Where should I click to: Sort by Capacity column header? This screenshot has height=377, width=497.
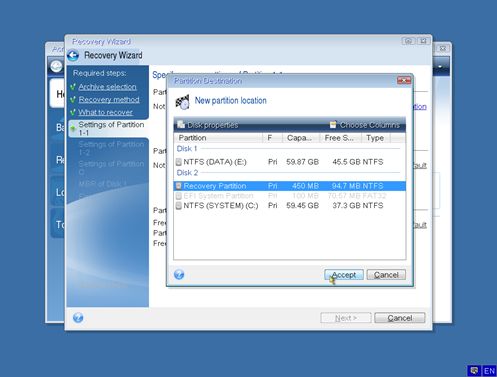(x=301, y=138)
